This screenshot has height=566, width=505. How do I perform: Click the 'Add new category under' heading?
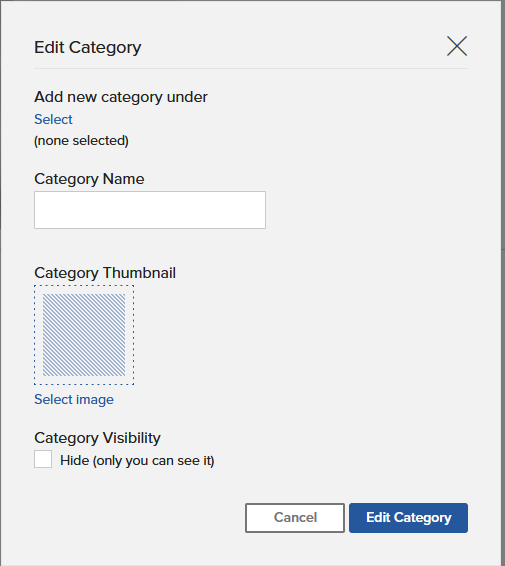click(x=121, y=97)
